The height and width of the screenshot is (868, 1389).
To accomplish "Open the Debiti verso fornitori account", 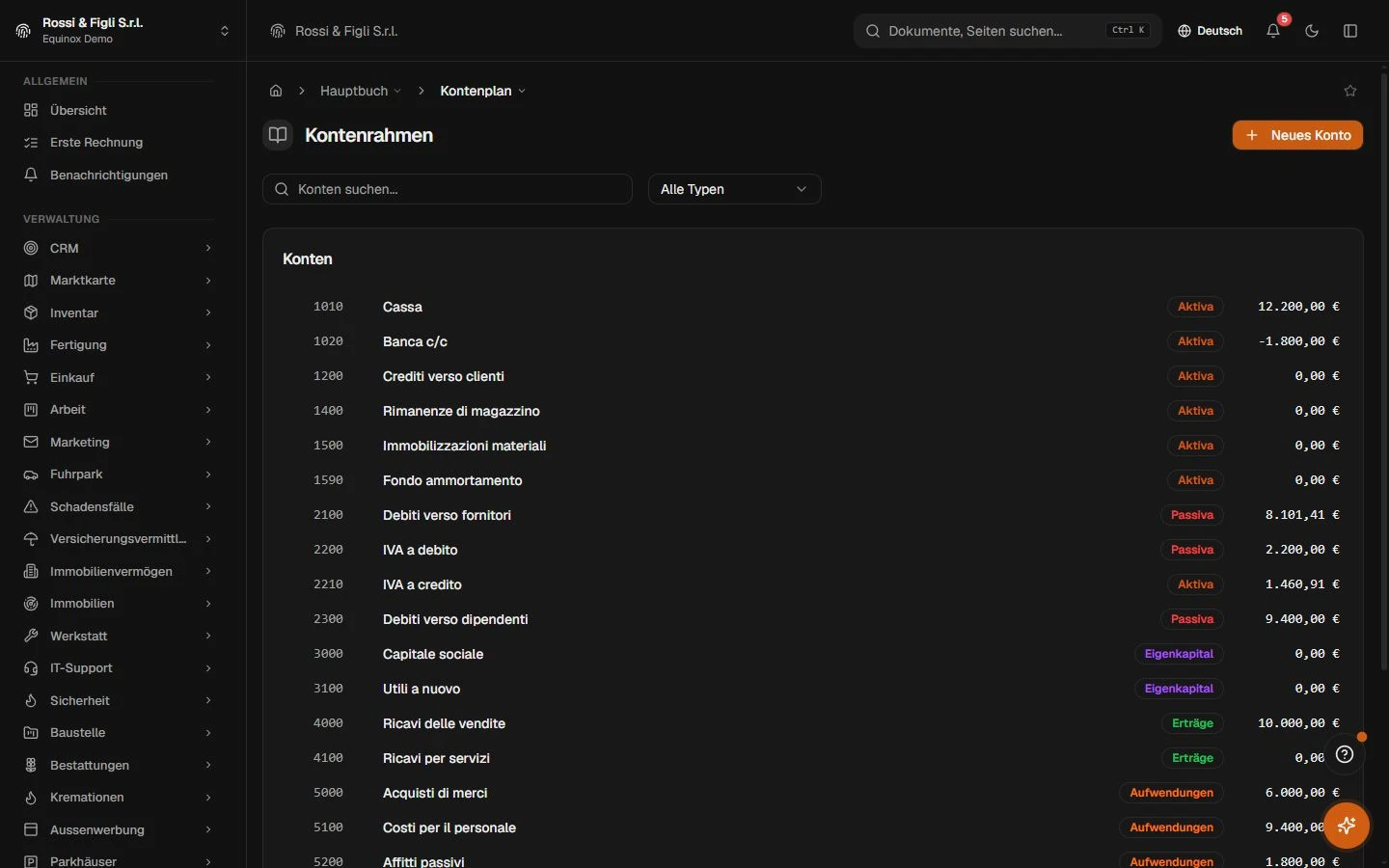I will pyautogui.click(x=812, y=515).
